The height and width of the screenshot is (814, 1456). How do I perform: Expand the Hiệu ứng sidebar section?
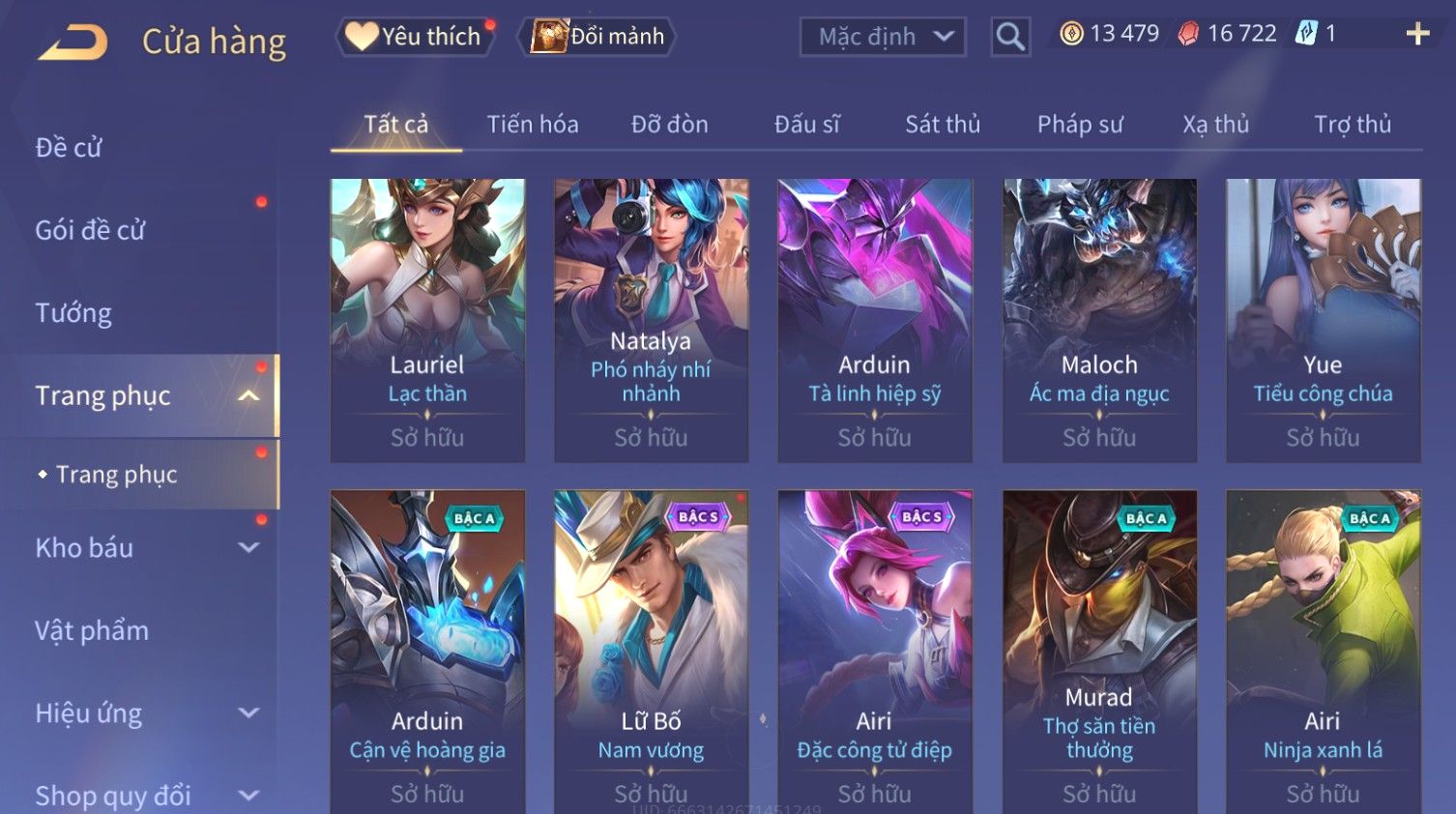pos(248,712)
